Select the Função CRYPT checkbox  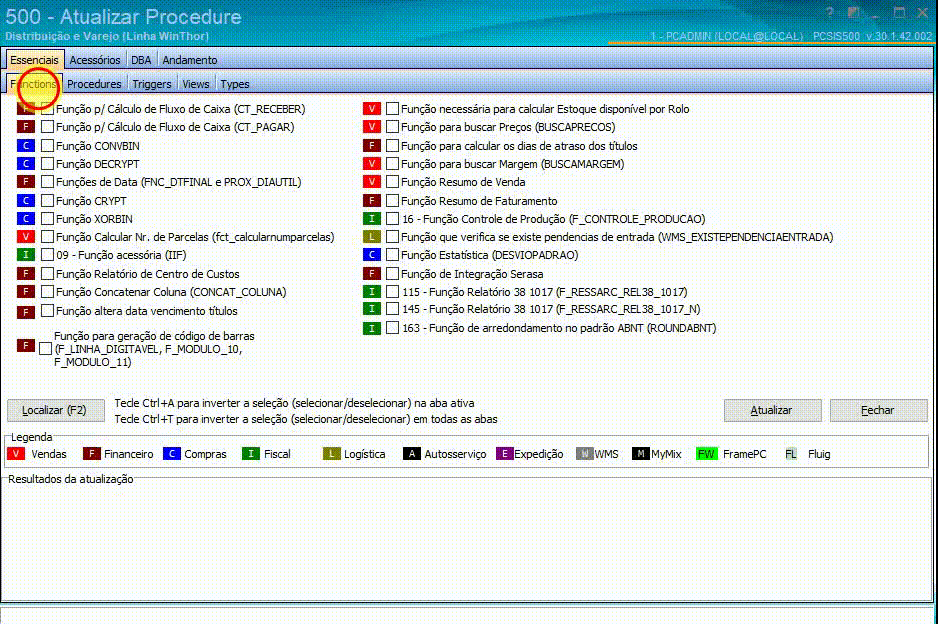tap(47, 200)
